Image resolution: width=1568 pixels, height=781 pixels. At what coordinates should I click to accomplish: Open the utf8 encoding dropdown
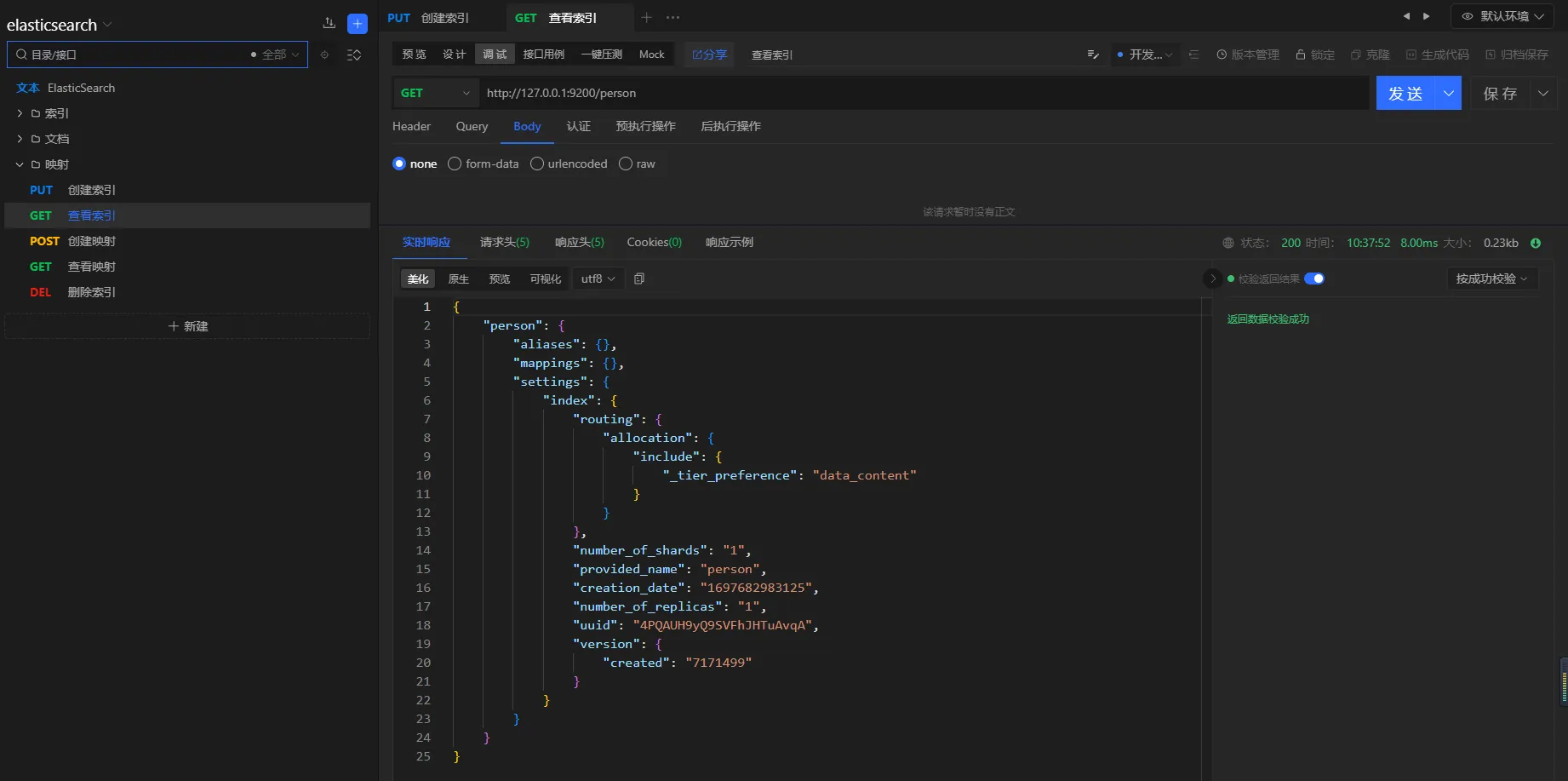click(x=598, y=279)
